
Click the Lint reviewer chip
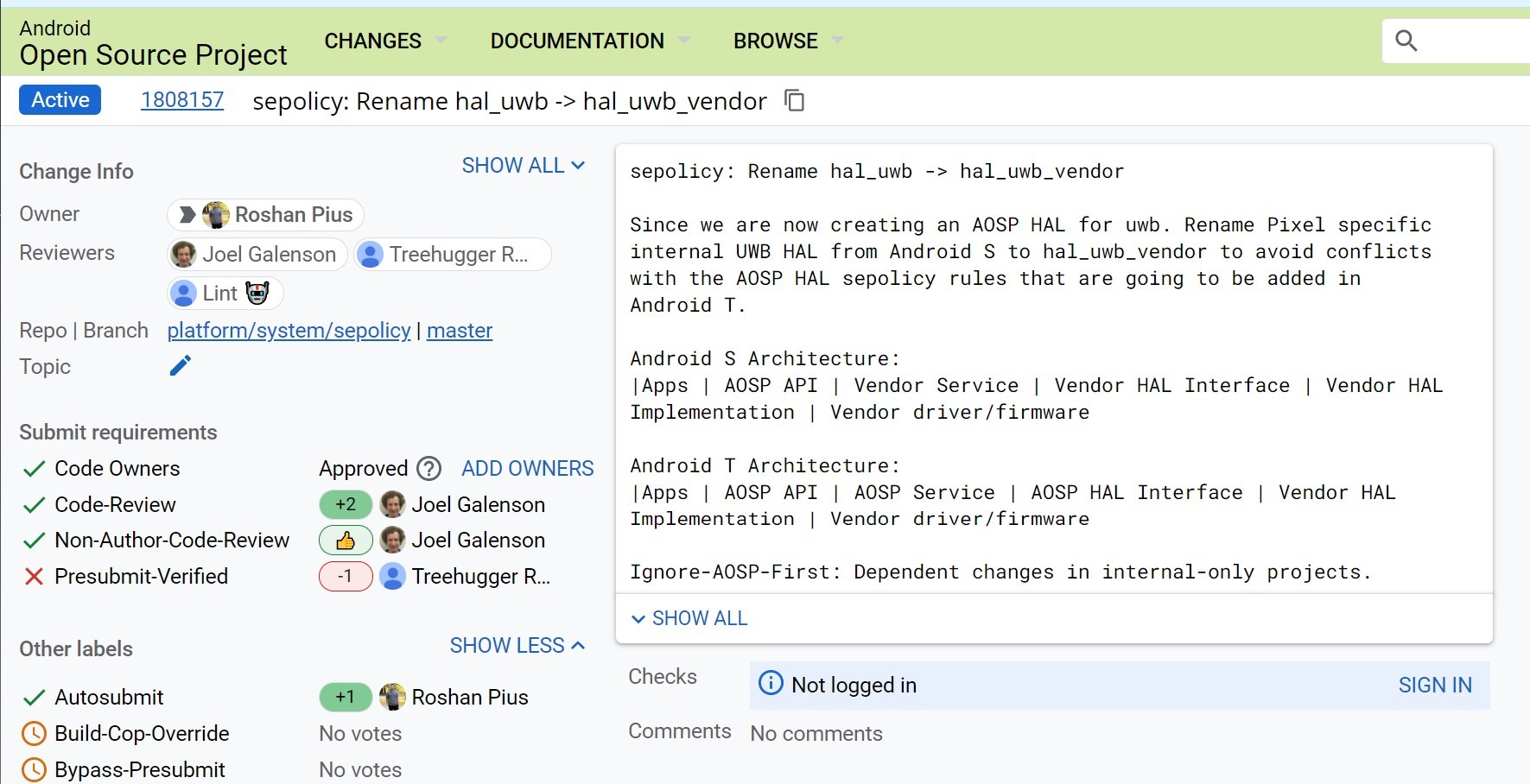click(x=225, y=294)
